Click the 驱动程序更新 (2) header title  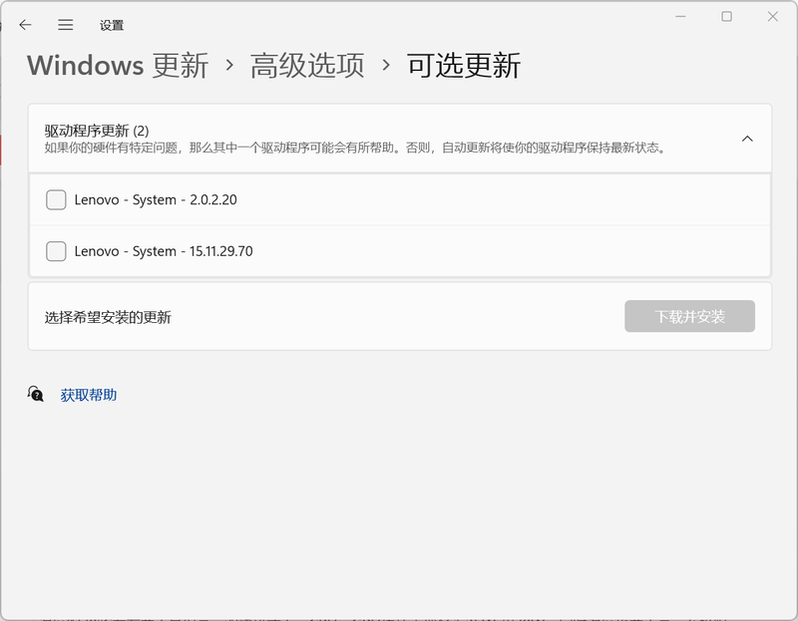click(97, 131)
